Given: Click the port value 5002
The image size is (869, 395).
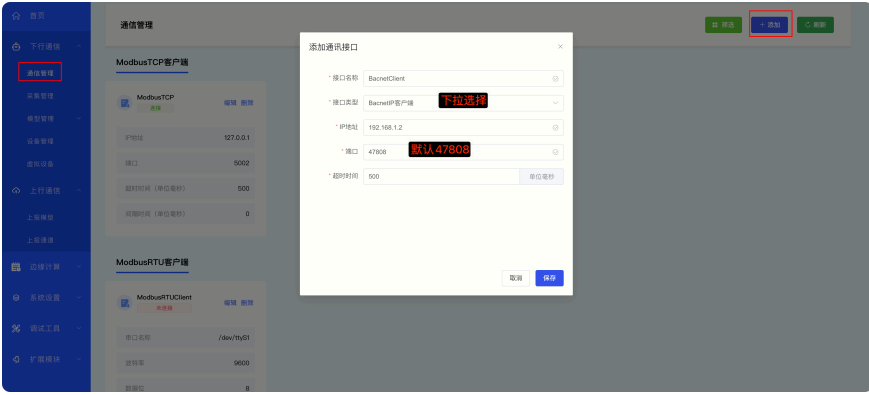Looking at the screenshot, I should tap(242, 163).
